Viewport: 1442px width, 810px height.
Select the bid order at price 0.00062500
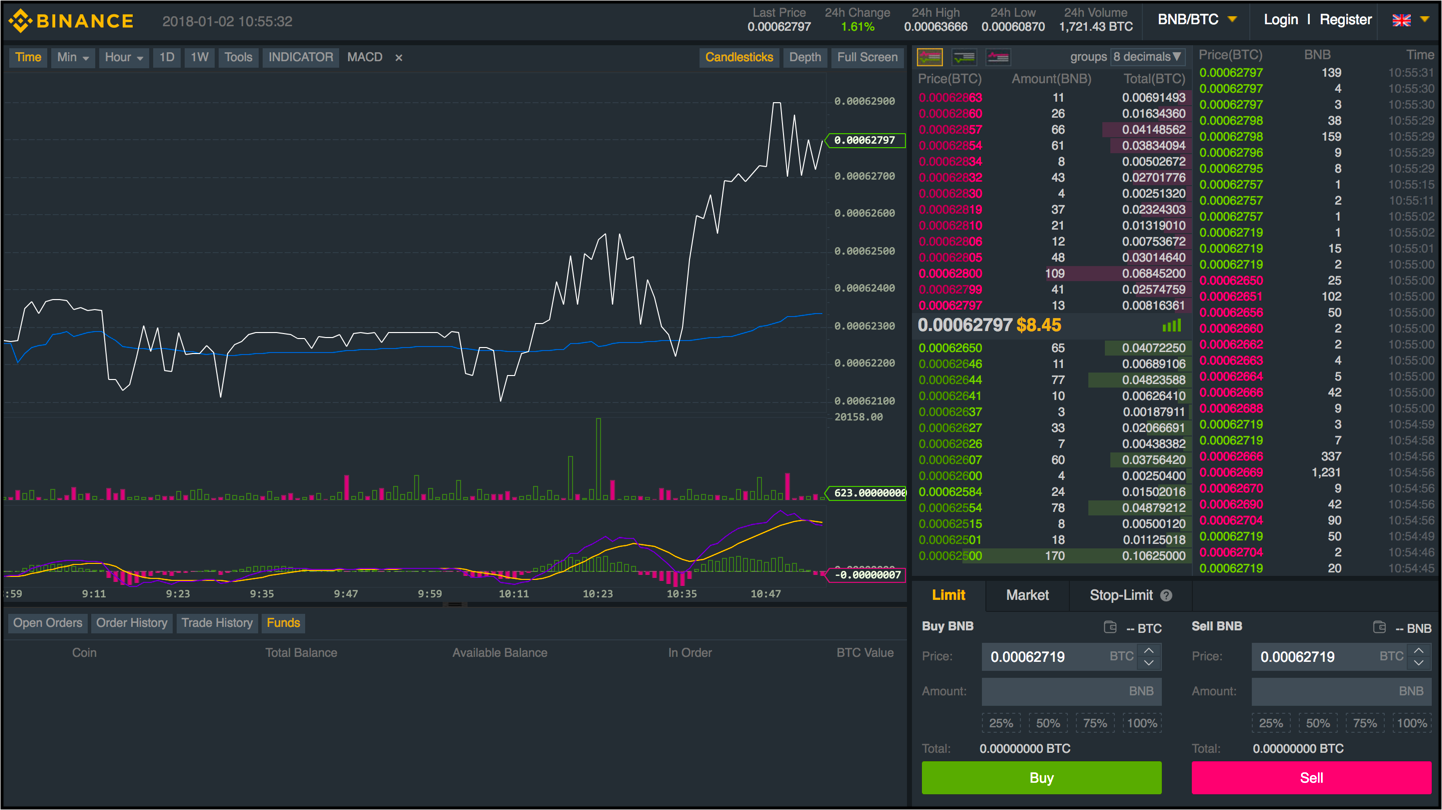[1052, 556]
